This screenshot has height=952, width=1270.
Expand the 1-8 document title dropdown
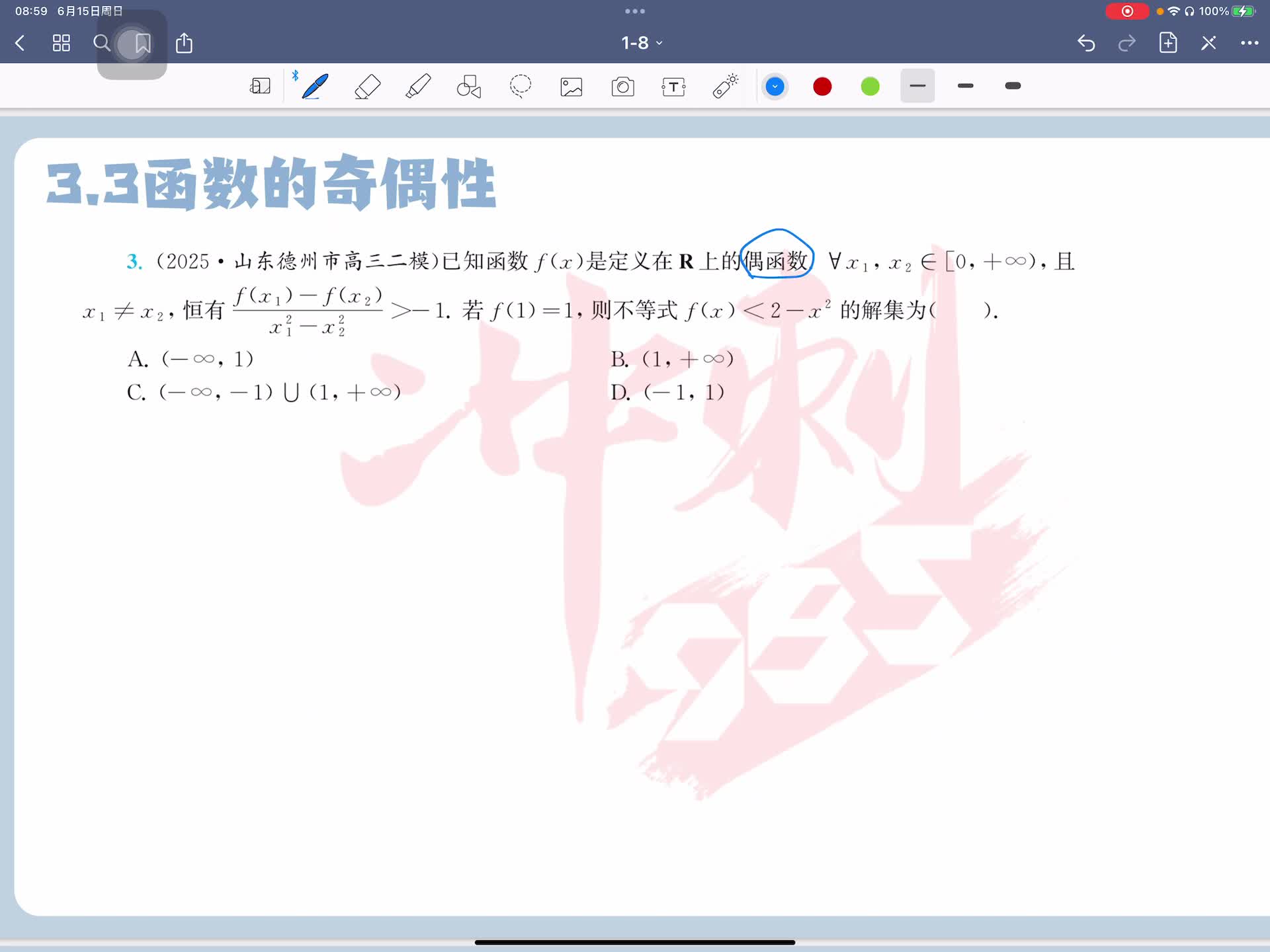click(641, 43)
